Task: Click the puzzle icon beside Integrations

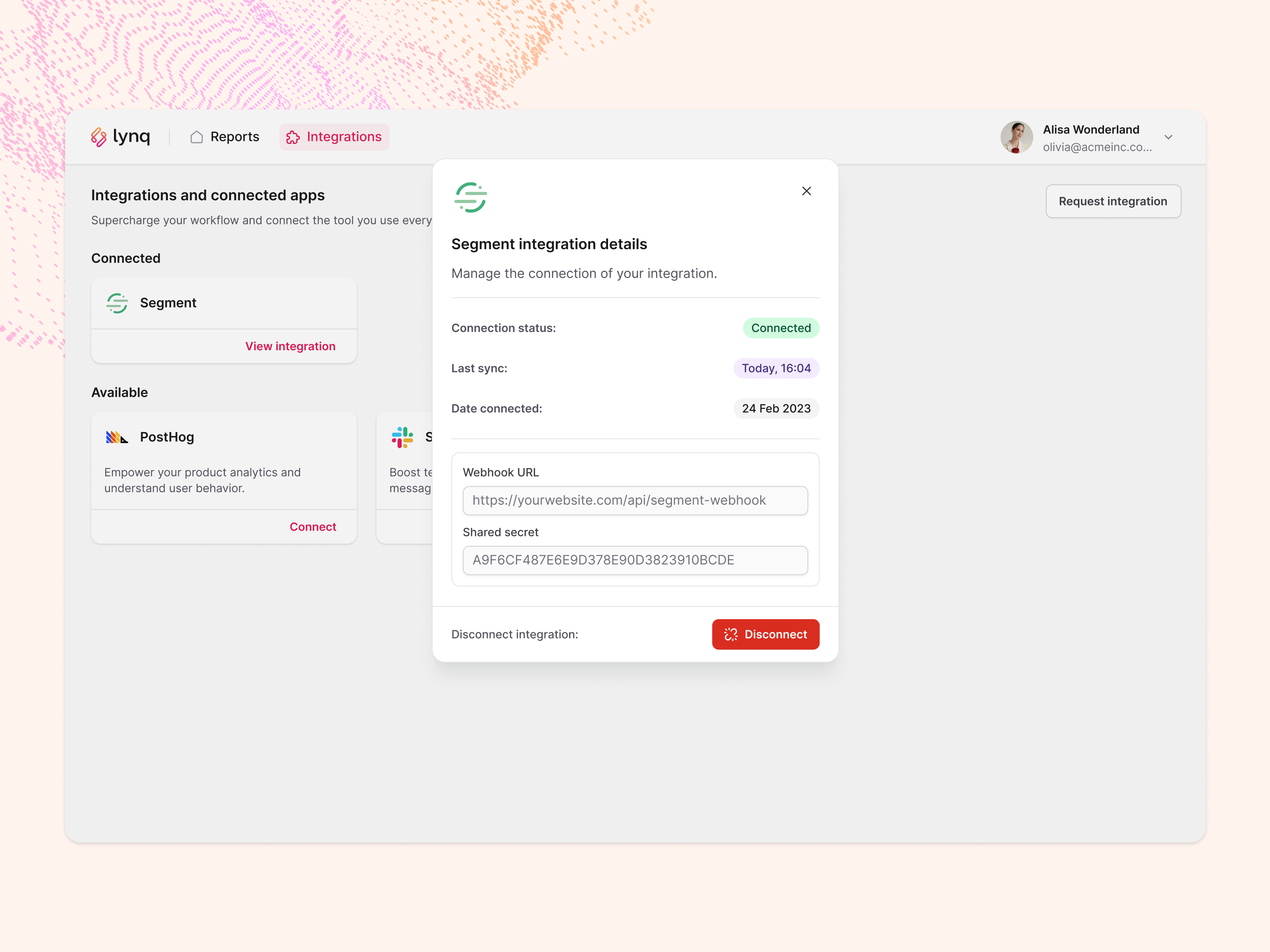Action: pos(293,137)
